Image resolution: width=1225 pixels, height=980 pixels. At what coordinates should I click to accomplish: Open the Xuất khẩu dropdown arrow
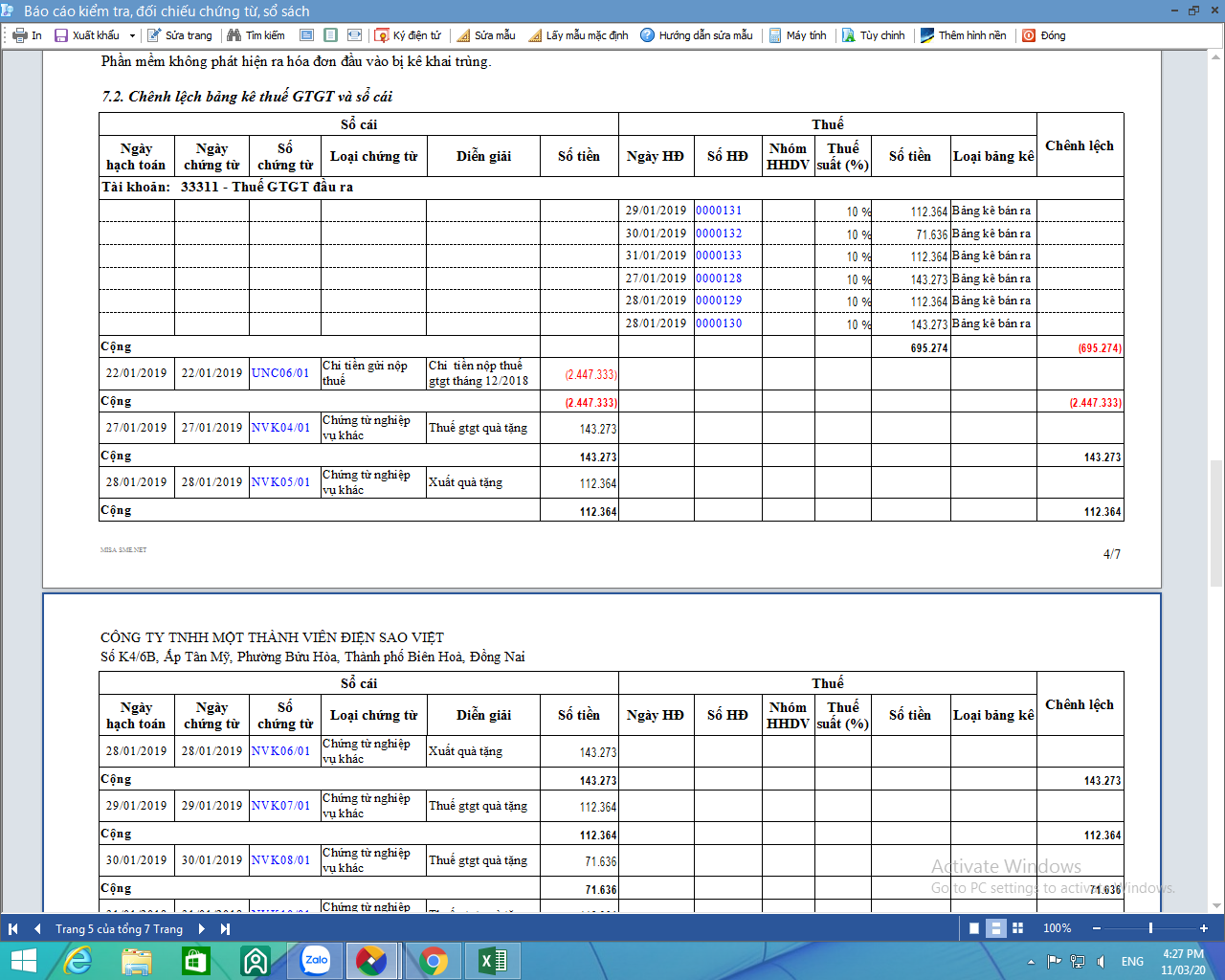pos(132,36)
